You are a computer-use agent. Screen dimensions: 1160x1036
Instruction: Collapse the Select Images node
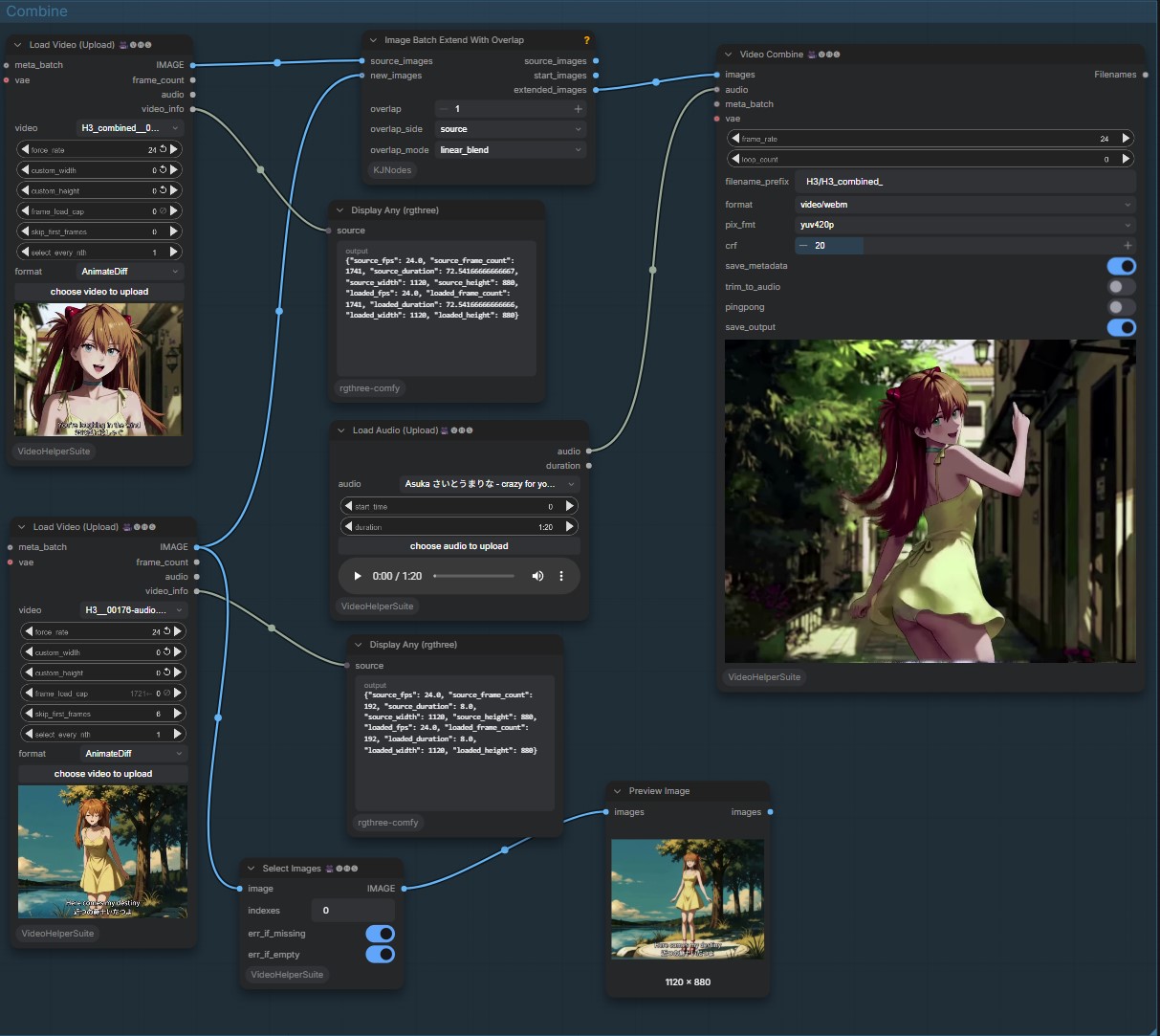(251, 869)
